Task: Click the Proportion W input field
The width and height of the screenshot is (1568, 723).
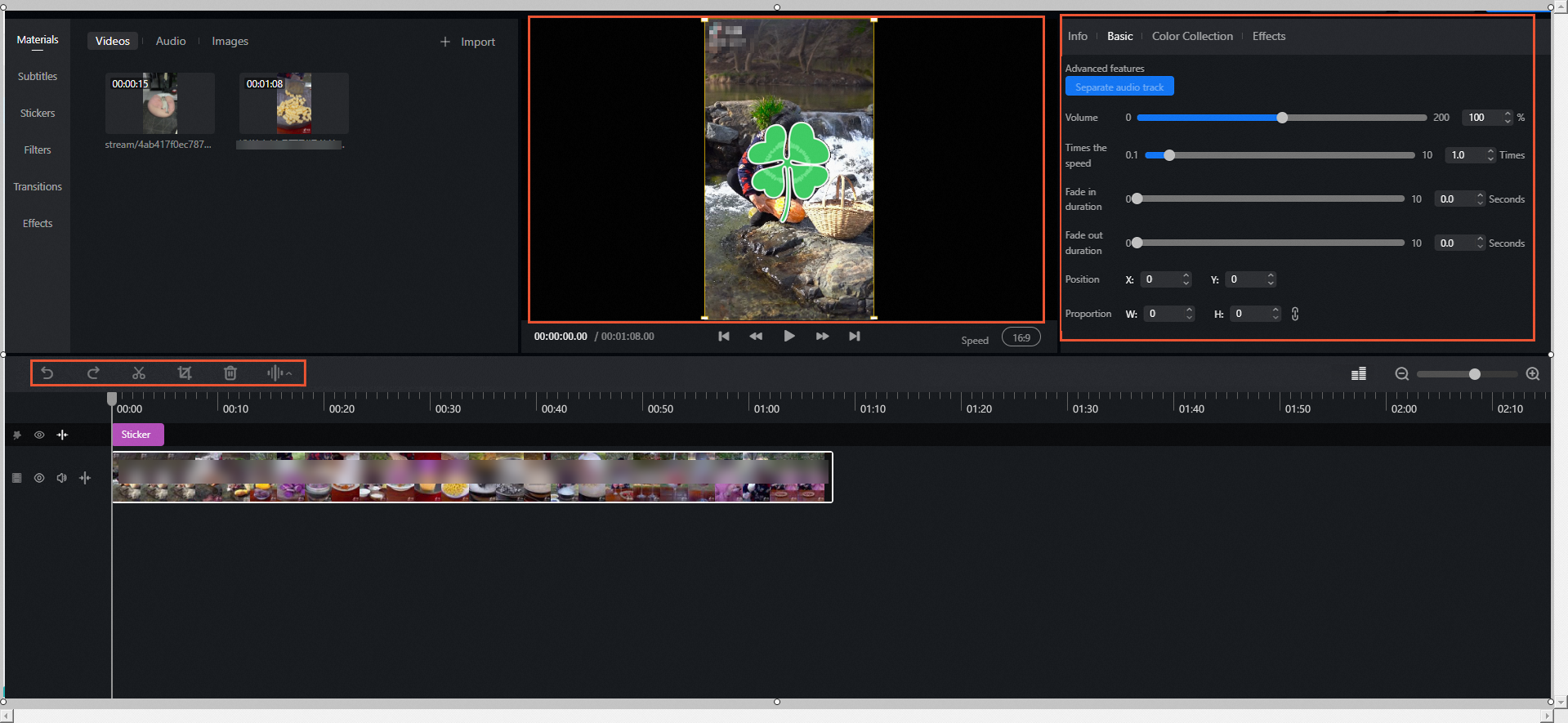Action: [x=1169, y=314]
